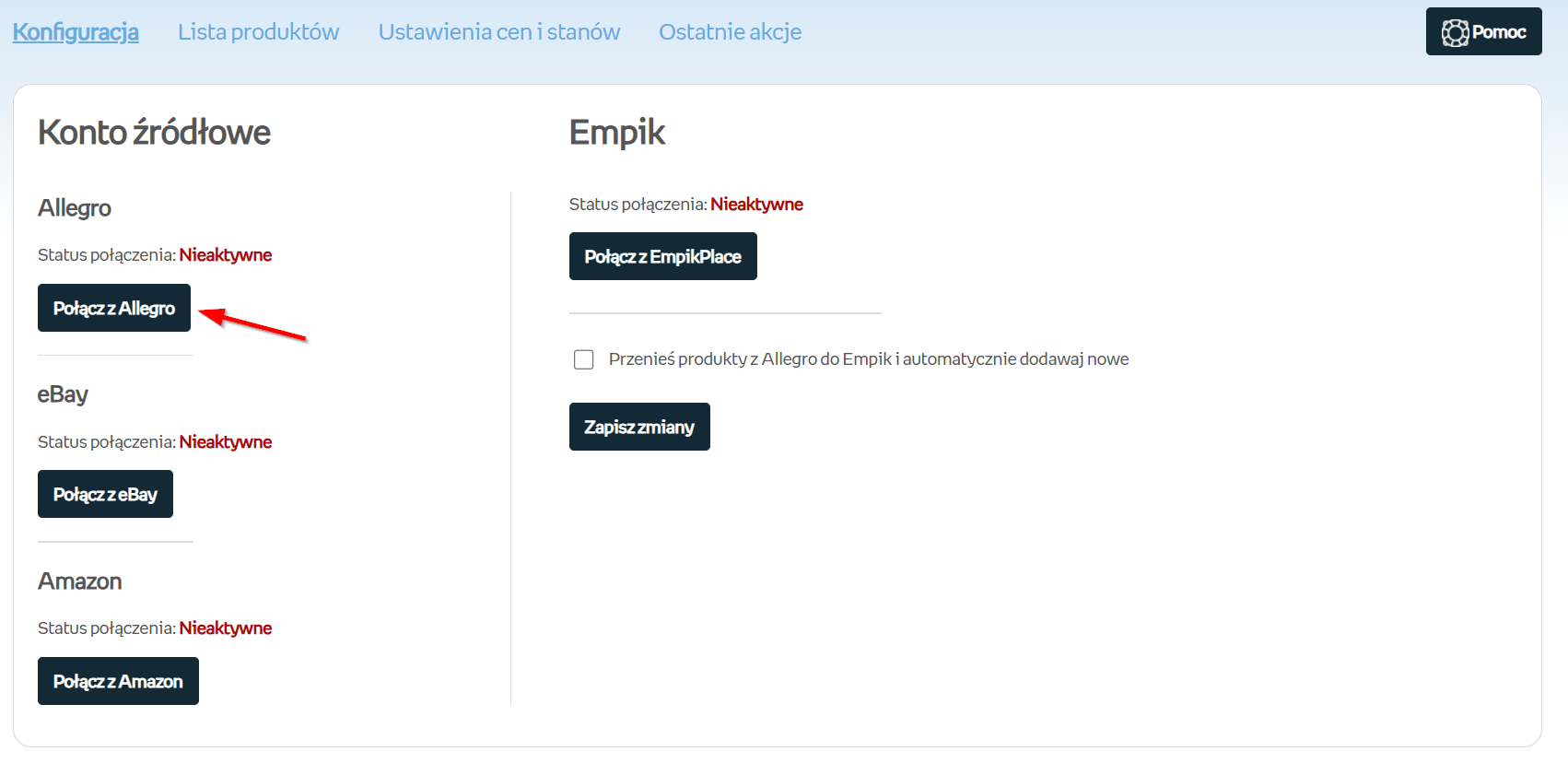Image resolution: width=1568 pixels, height=763 pixels.
Task: Click the Nieaktywne status under Empik
Action: point(756,205)
